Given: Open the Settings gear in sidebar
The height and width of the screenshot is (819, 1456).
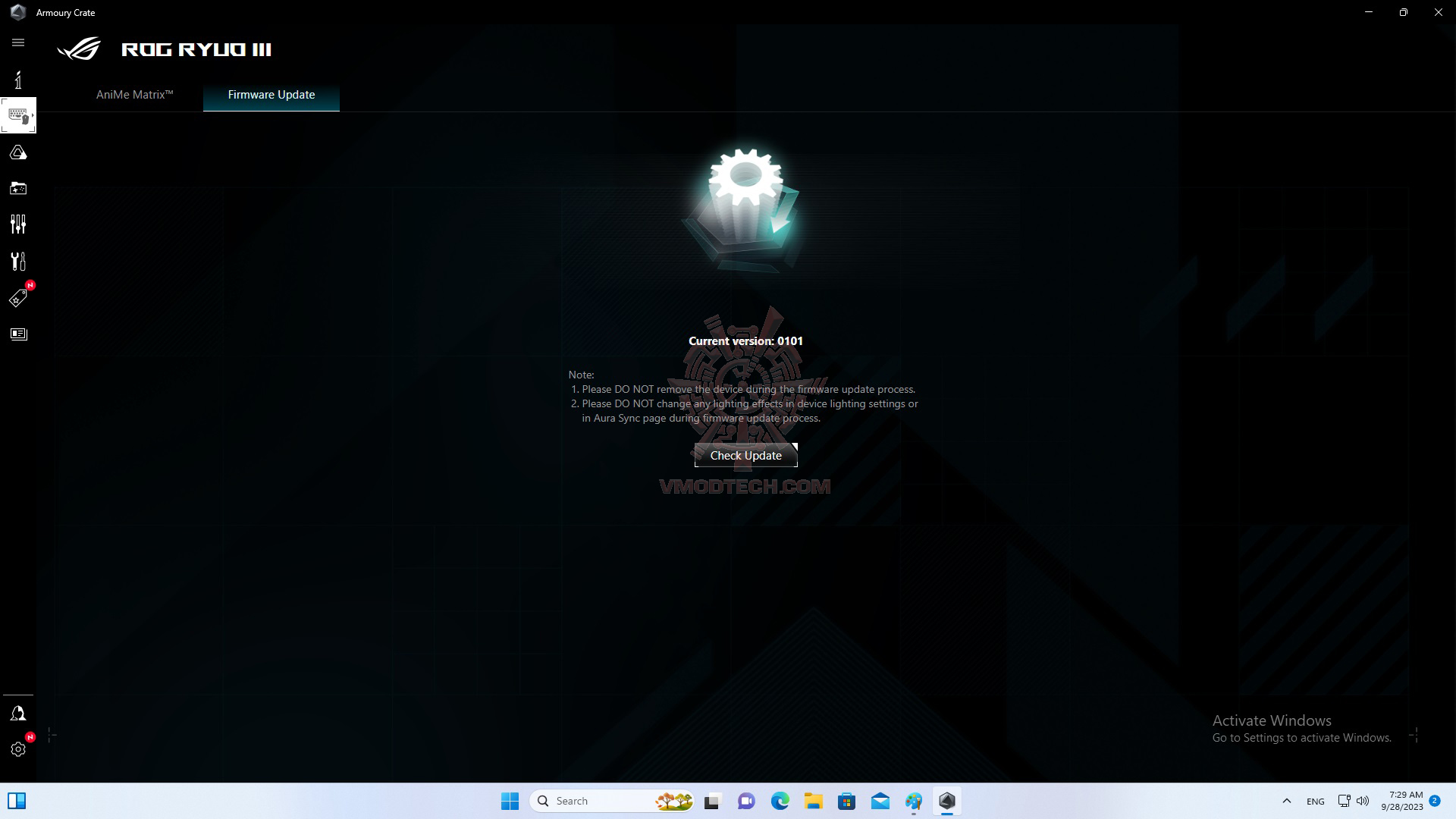Looking at the screenshot, I should coord(18,749).
